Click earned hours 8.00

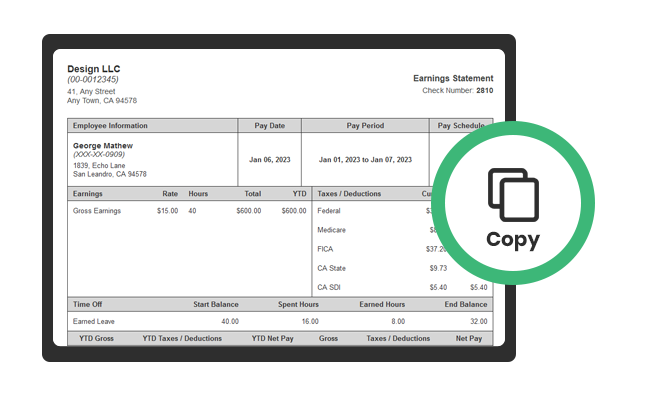(x=398, y=322)
